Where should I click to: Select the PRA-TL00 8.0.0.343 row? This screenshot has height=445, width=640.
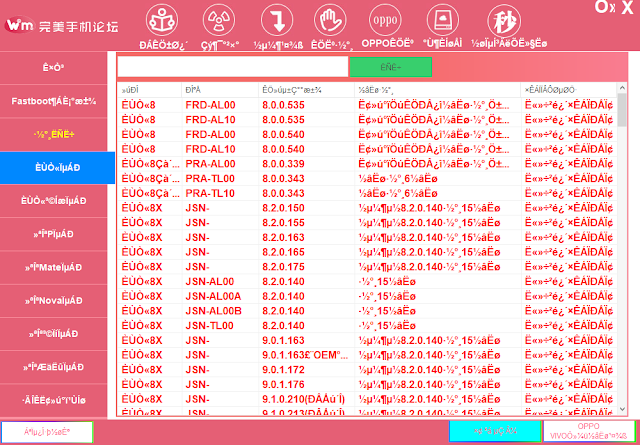pos(367,178)
